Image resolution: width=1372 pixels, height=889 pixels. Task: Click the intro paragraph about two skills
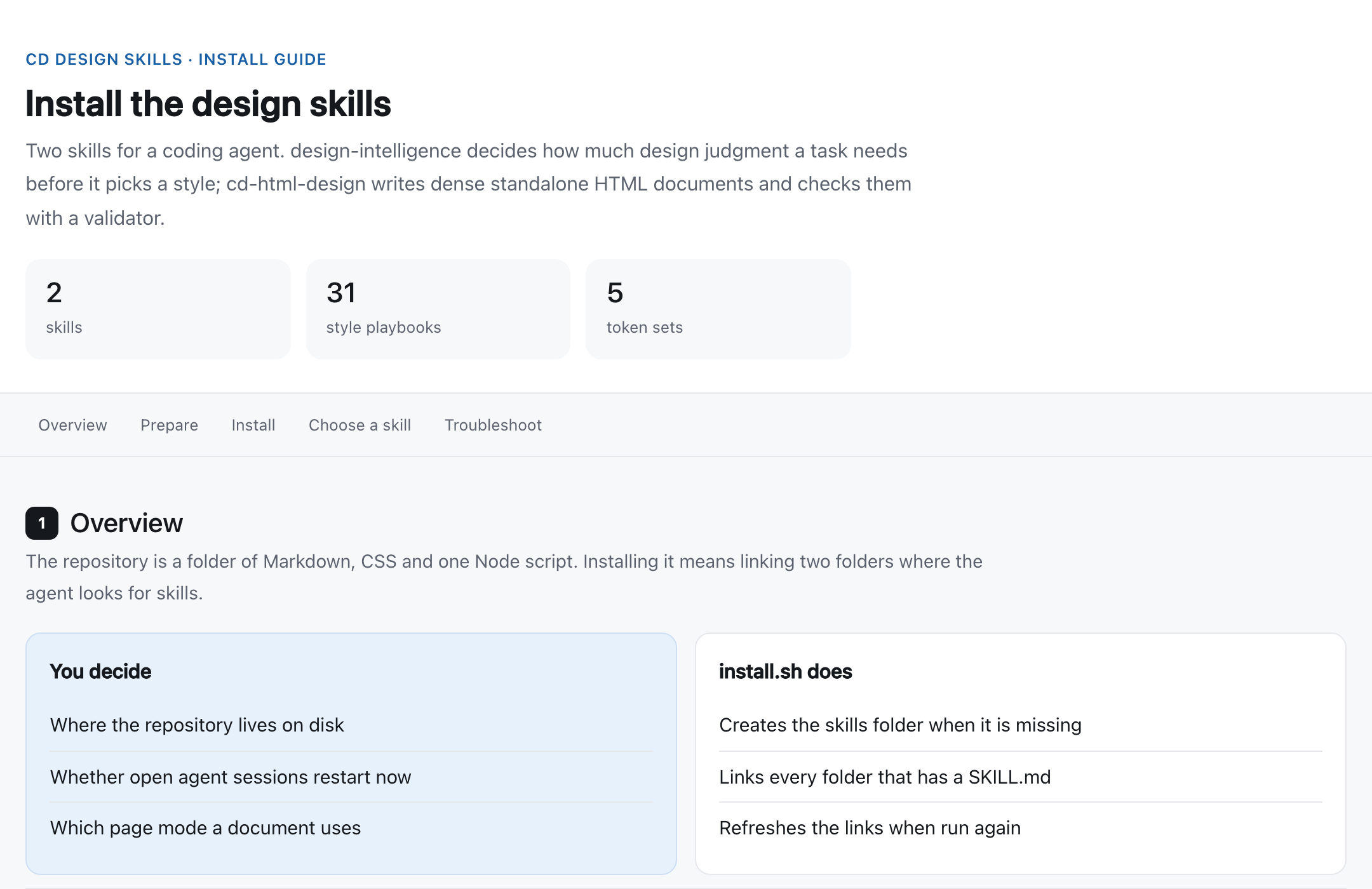469,184
